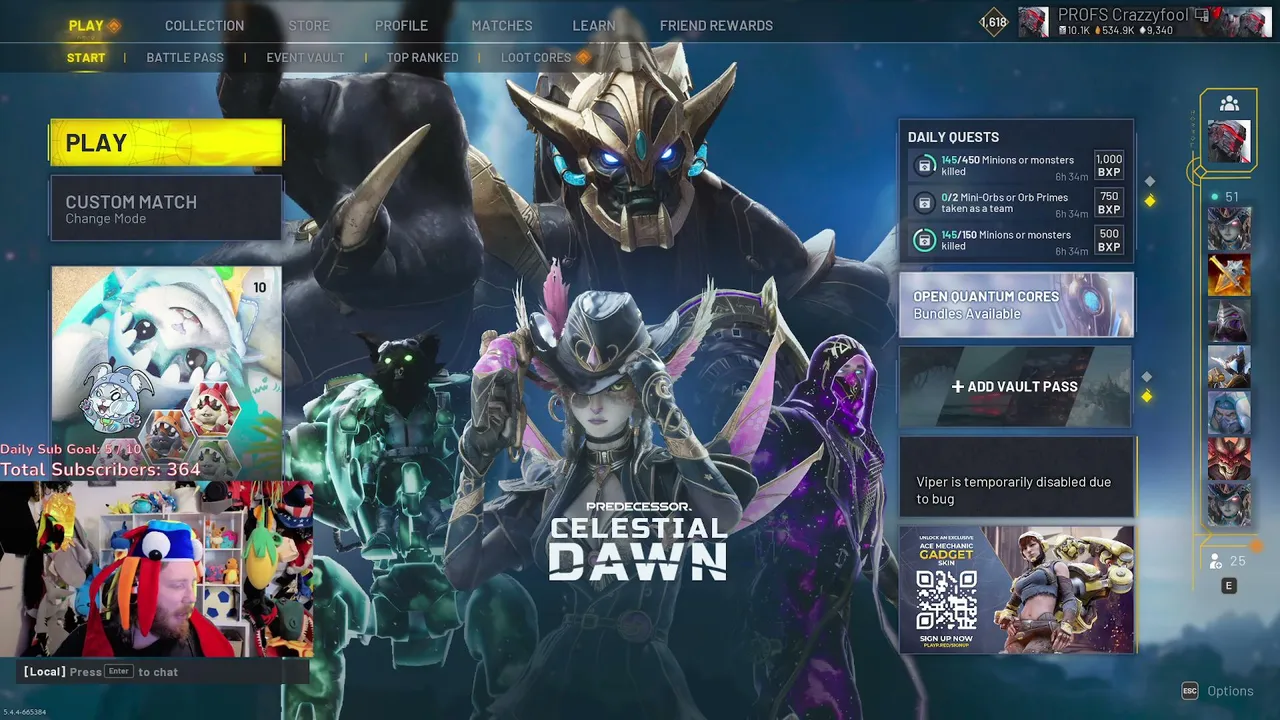Screen dimensions: 1280x720
Task: Open the LOOT CORES sub-tab
Action: [x=536, y=57]
